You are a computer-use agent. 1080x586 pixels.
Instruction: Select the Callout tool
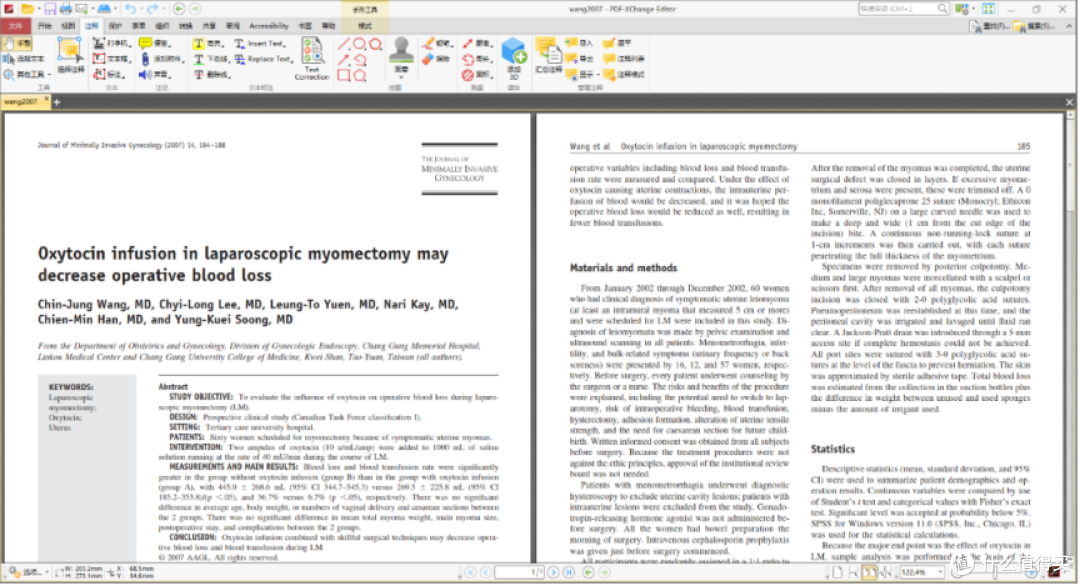[109, 74]
